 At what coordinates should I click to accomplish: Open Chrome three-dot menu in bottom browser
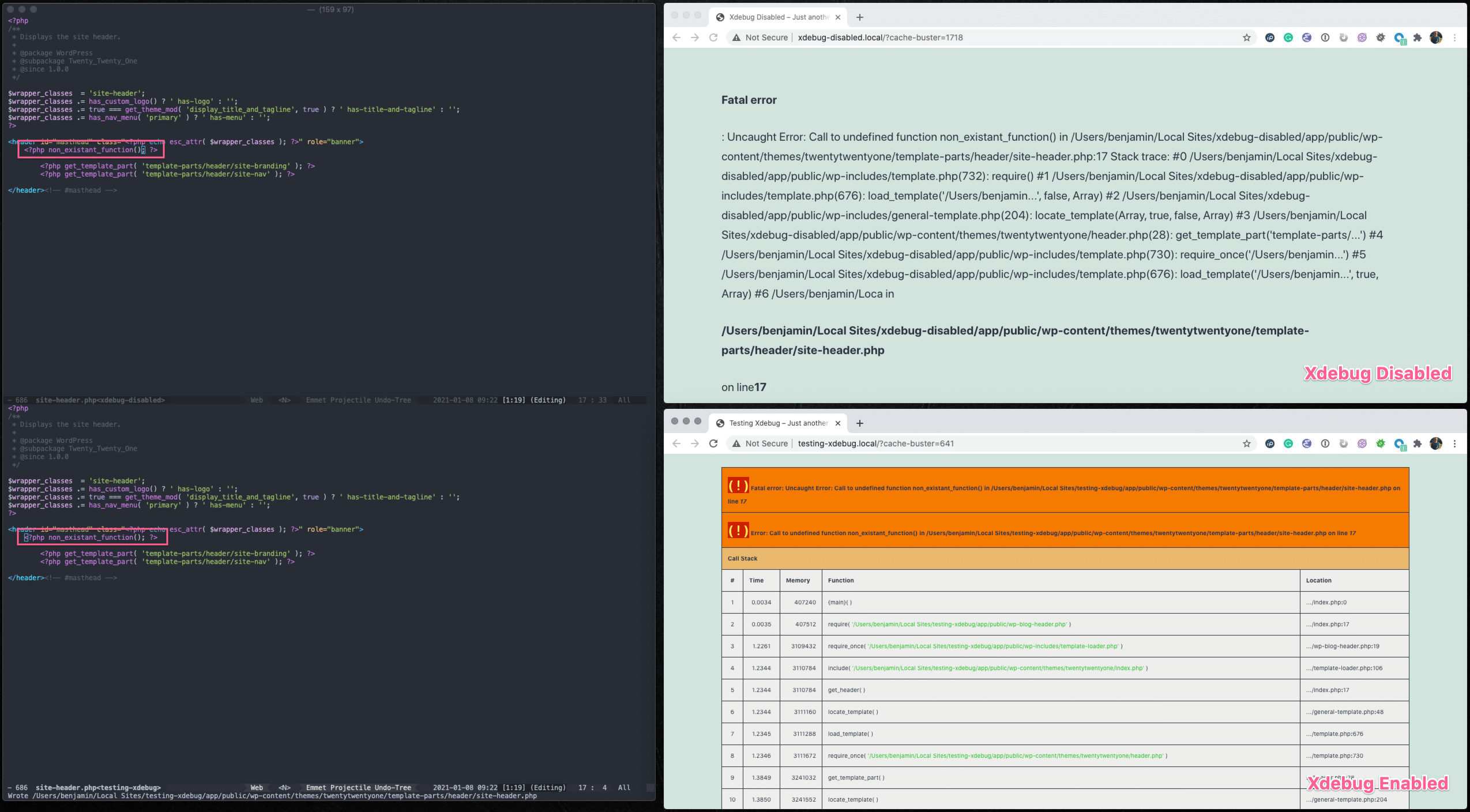[x=1454, y=443]
